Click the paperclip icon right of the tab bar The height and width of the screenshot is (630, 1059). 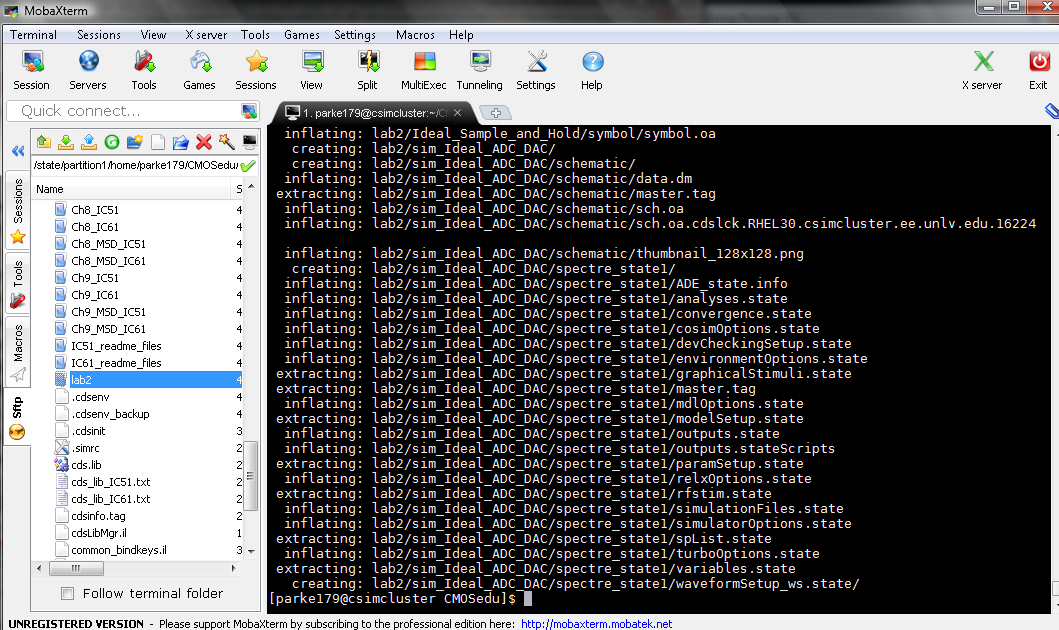1051,111
